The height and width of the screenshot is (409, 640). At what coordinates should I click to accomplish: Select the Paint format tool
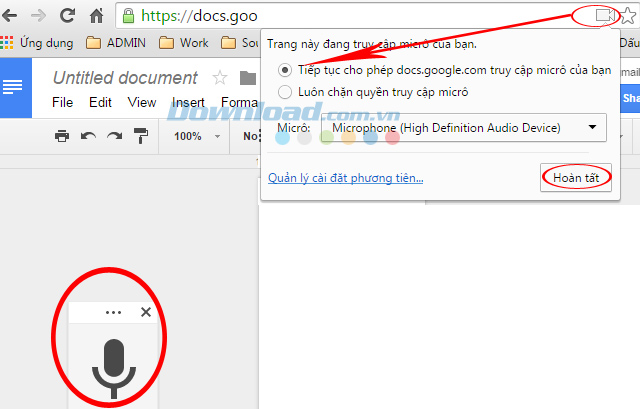click(x=141, y=136)
